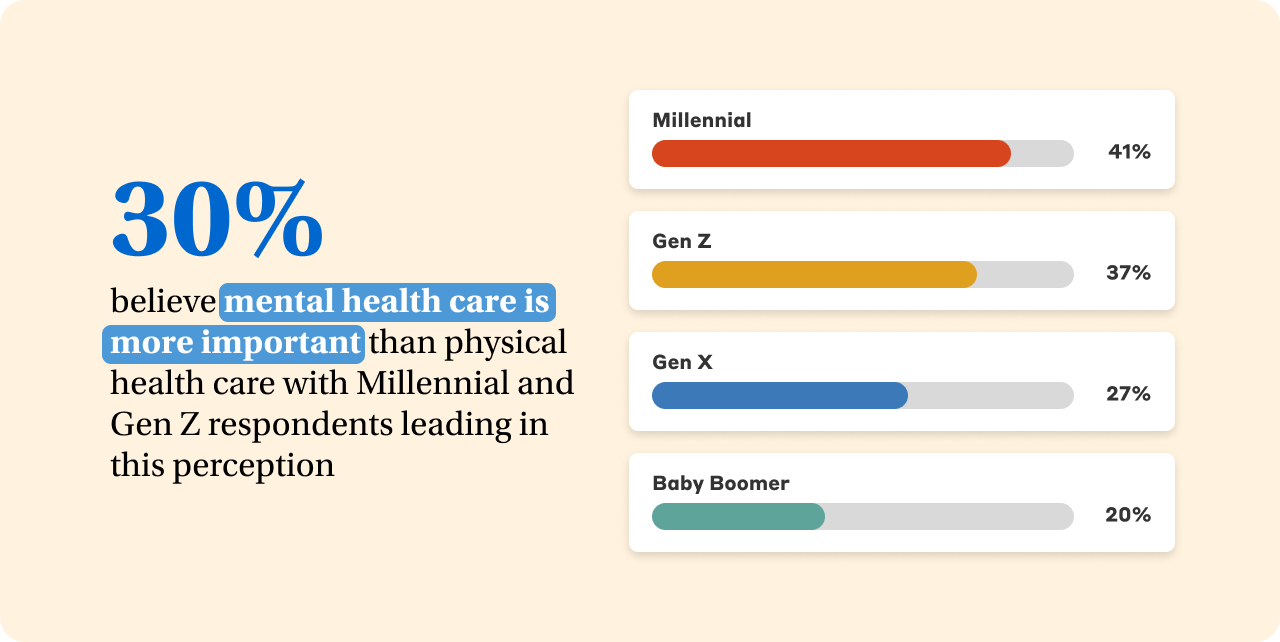Click the 27% value
This screenshot has width=1280, height=642.
pos(1128,394)
